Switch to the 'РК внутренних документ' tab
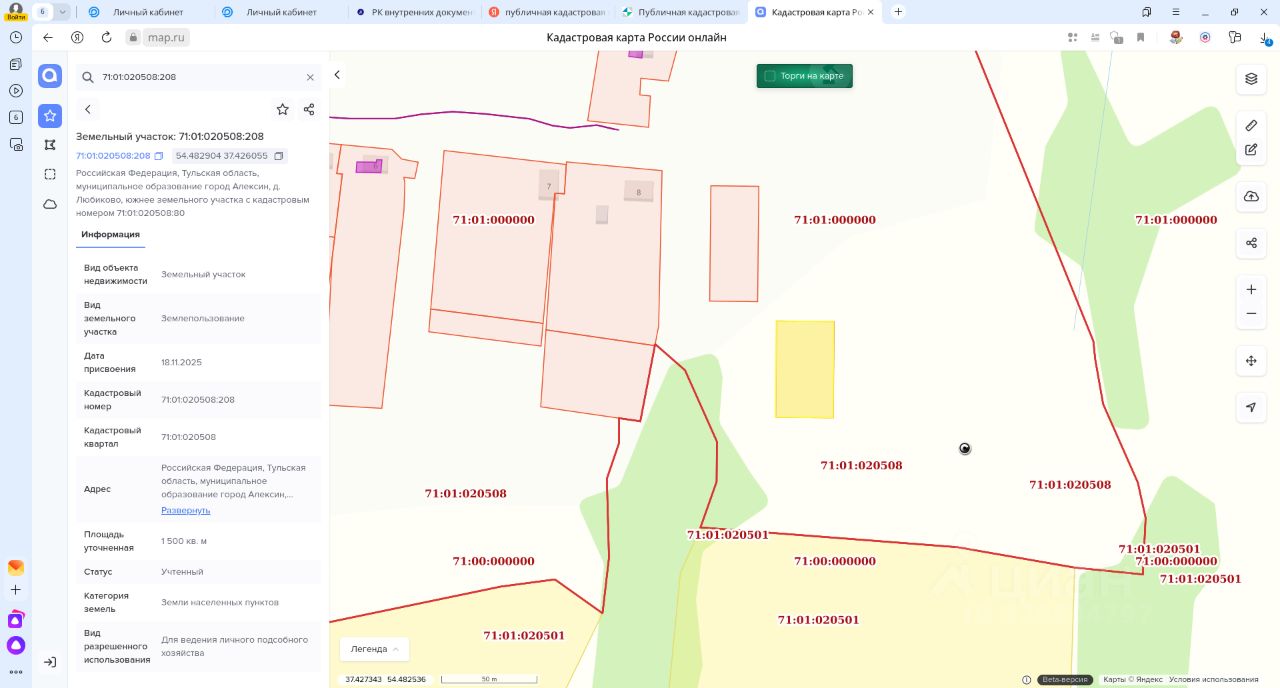This screenshot has height=688, width=1280. click(x=413, y=12)
